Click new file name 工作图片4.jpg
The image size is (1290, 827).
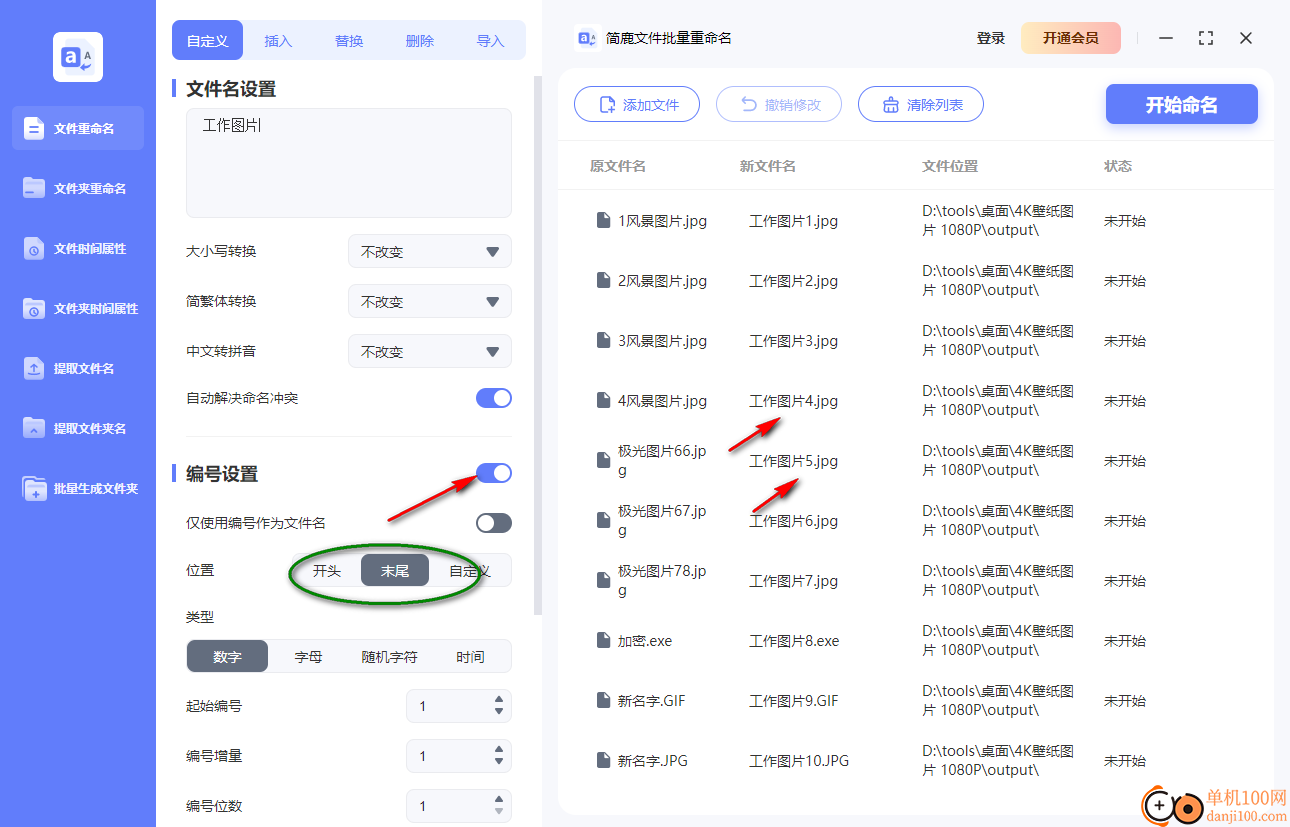coord(794,400)
